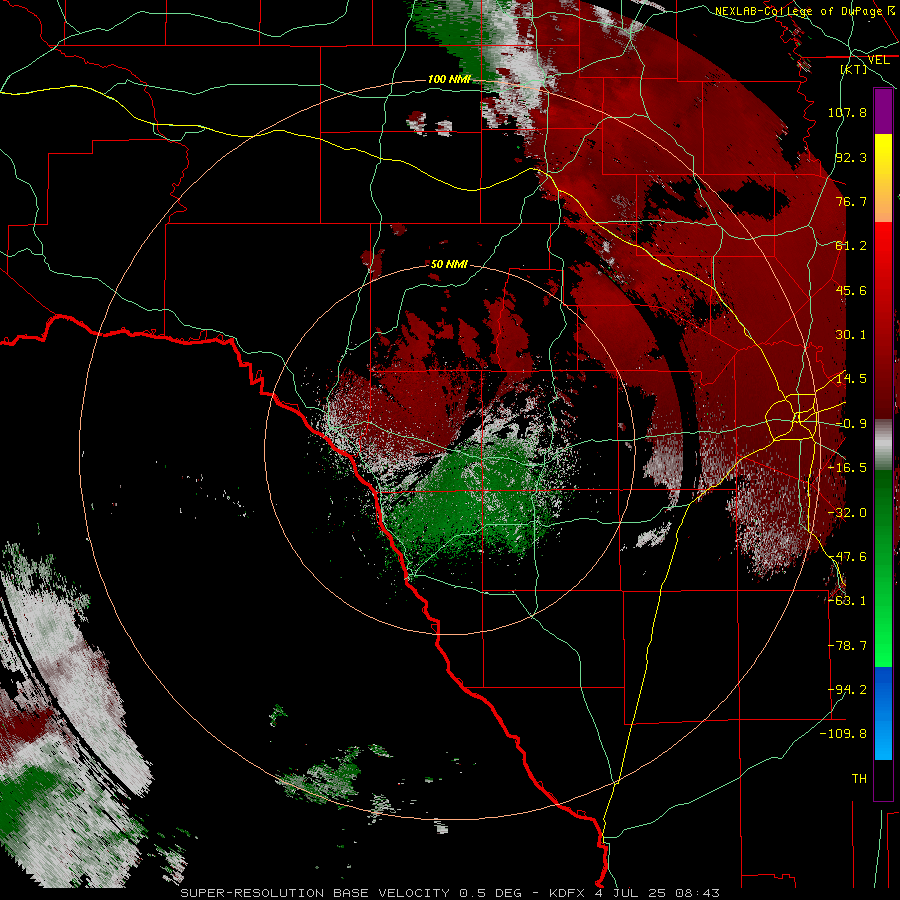This screenshot has height=900, width=900.
Task: Click the 107.8 velocity scale value
Action: coord(847,112)
